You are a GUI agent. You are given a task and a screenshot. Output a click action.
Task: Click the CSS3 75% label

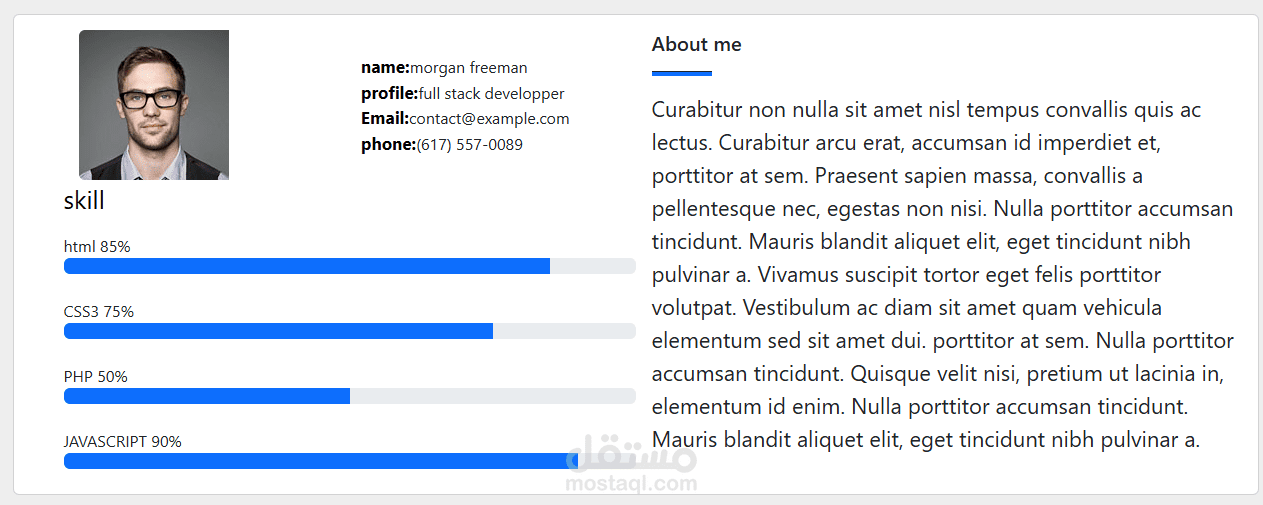pos(99,312)
